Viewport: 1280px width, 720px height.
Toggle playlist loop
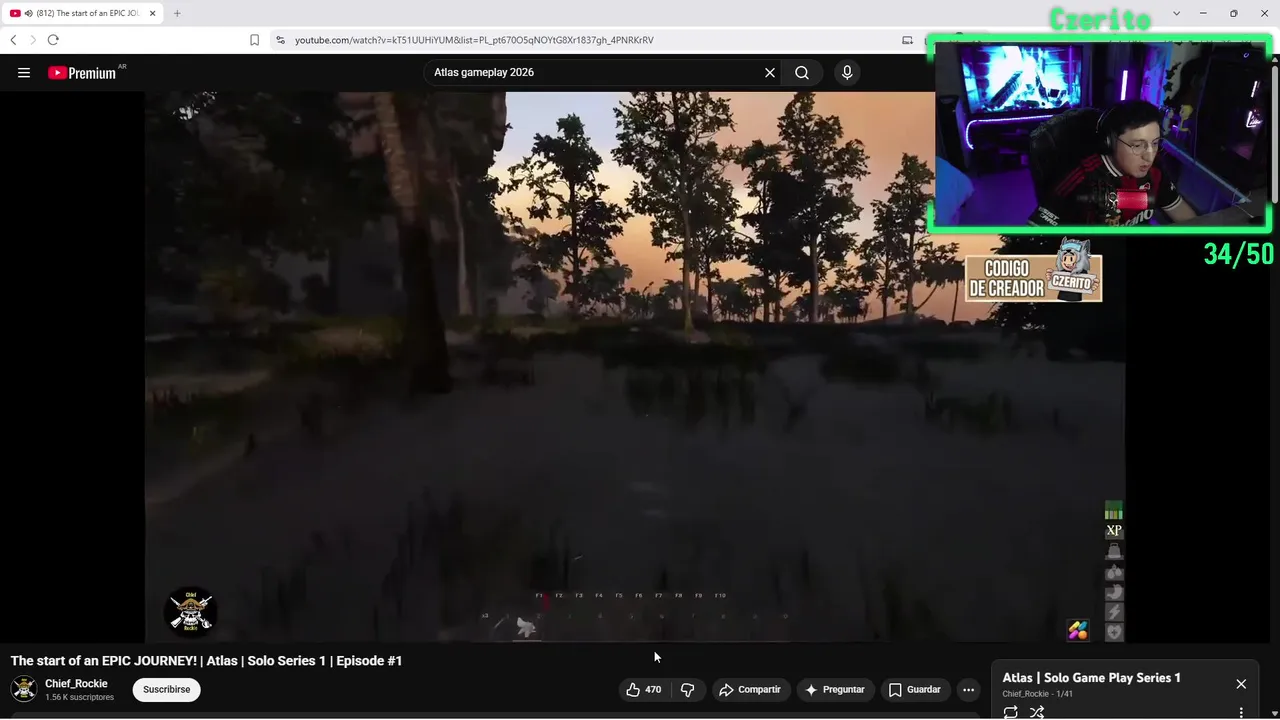coord(1011,712)
